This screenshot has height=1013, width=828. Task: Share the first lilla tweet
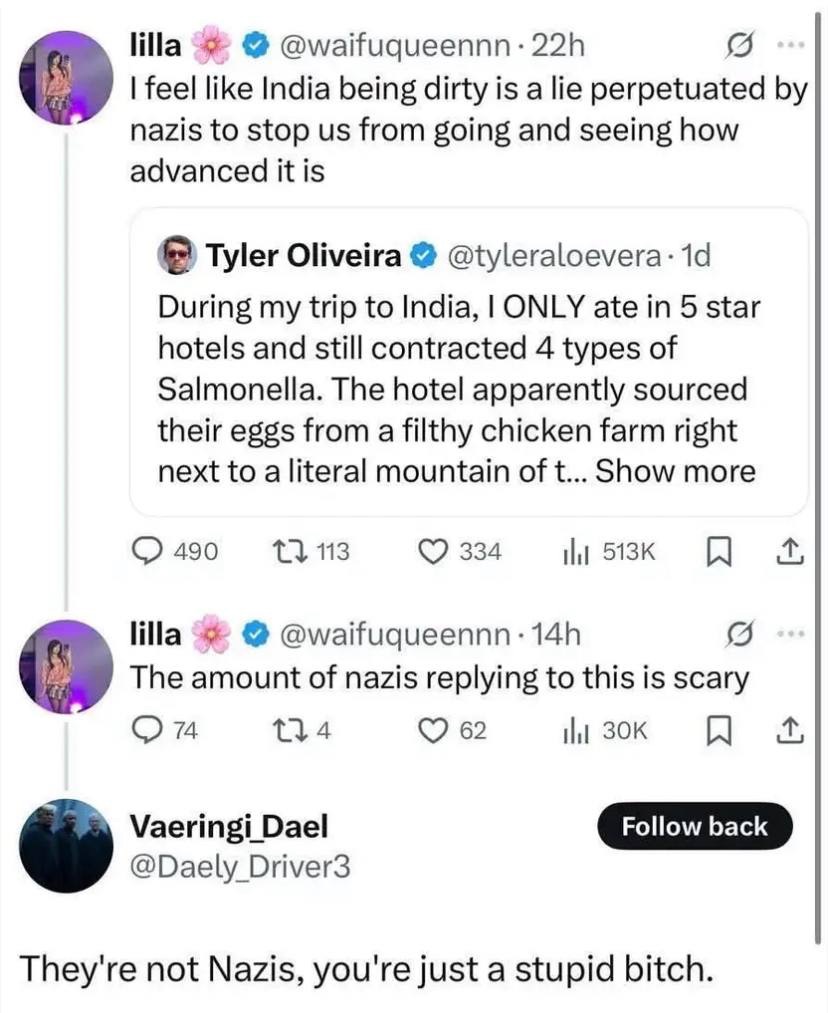(x=787, y=552)
